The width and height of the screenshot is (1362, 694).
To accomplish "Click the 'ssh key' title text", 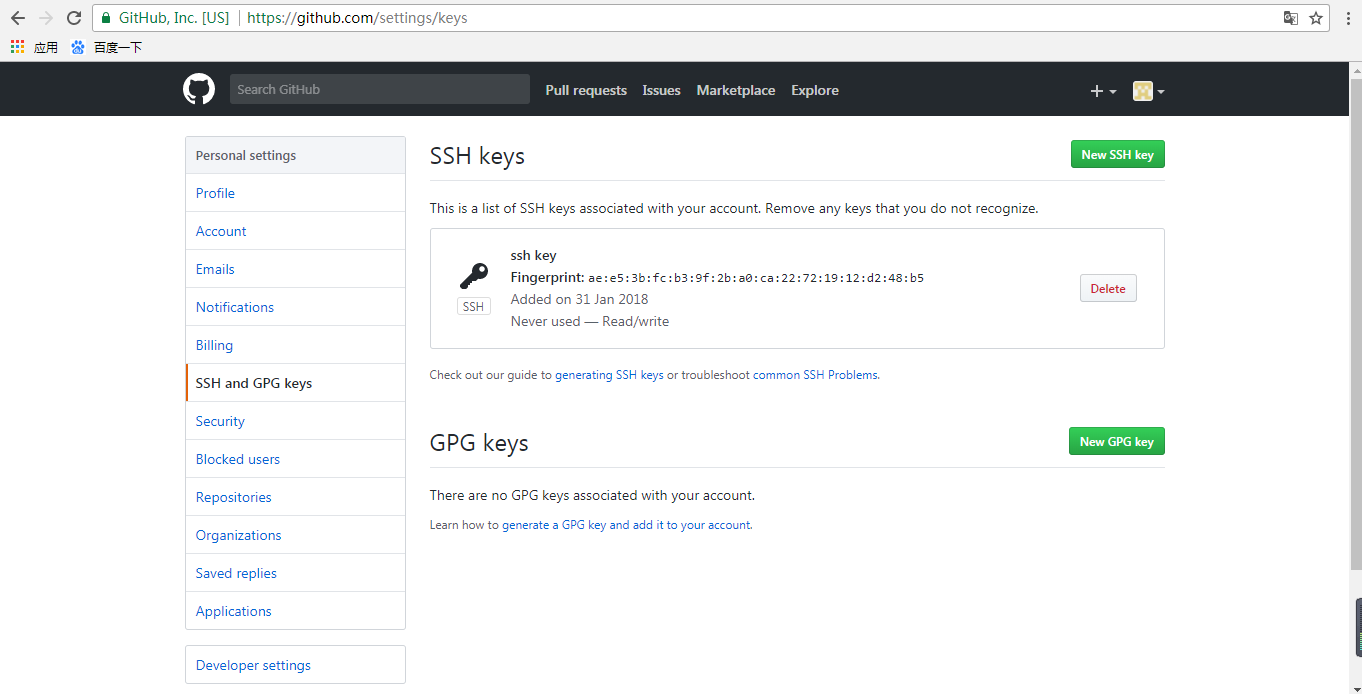I will coord(533,256).
